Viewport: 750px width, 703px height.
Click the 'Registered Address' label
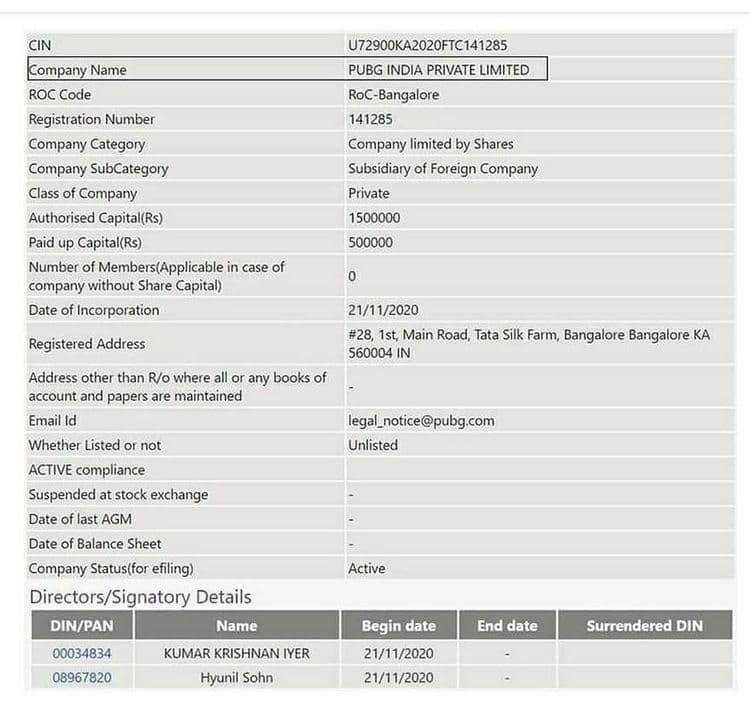(87, 344)
